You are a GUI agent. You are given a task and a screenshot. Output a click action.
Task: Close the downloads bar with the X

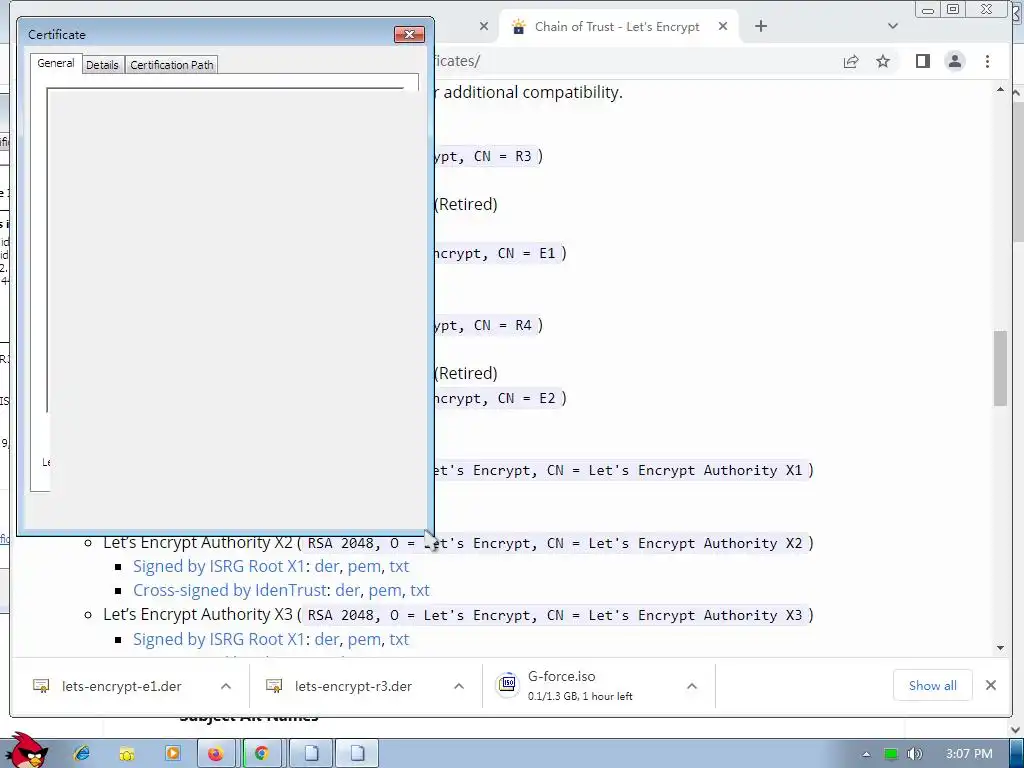tap(991, 685)
